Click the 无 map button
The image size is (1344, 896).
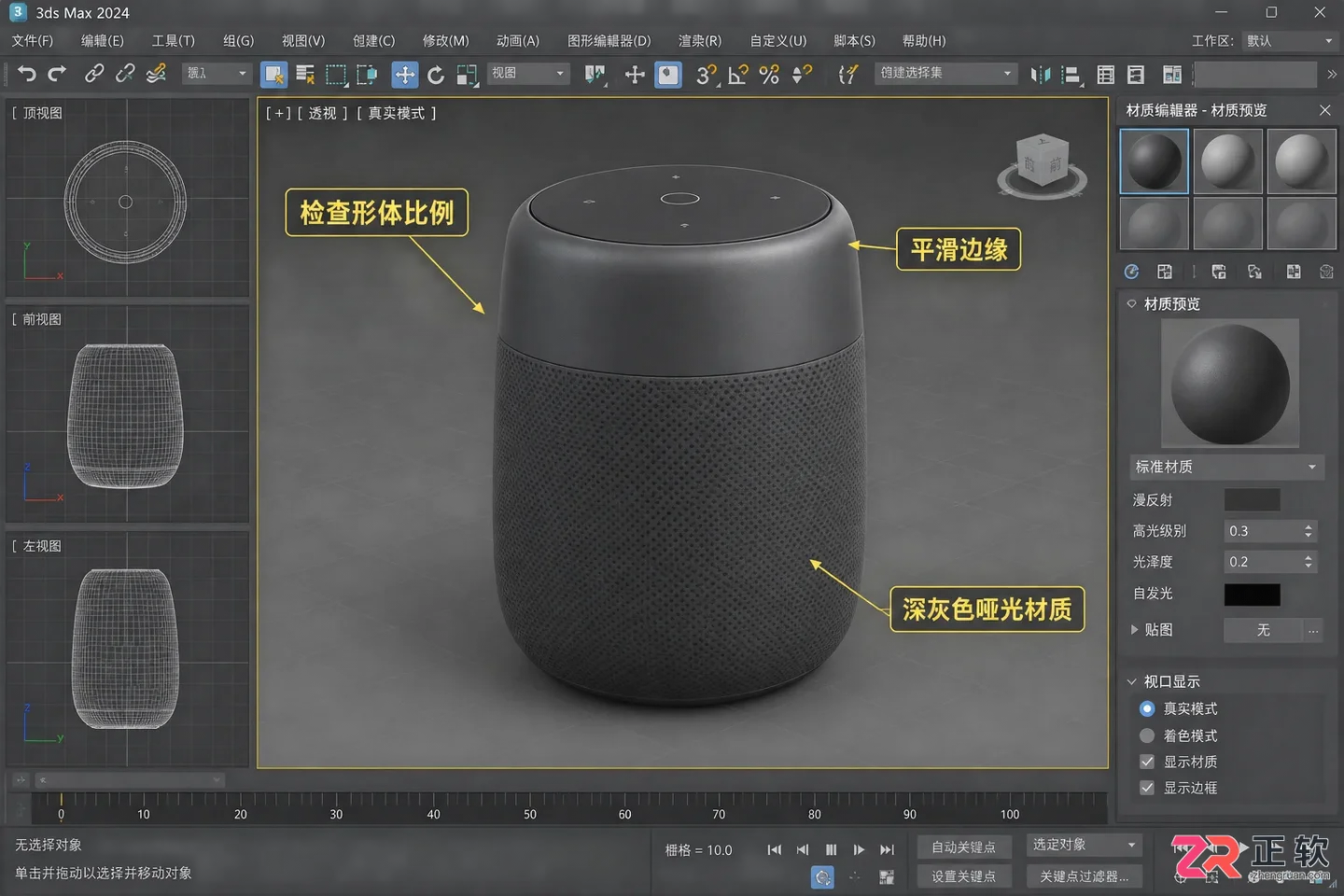point(1263,630)
